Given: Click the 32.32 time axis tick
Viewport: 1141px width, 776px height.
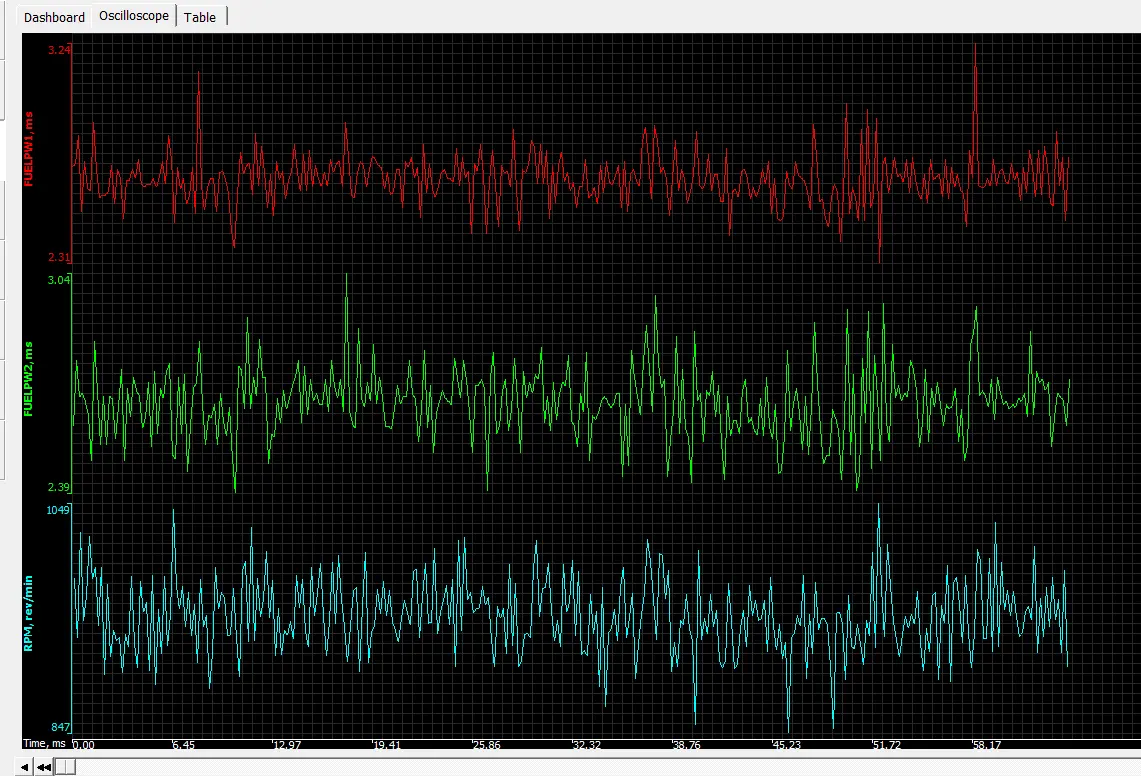Looking at the screenshot, I should (x=587, y=745).
